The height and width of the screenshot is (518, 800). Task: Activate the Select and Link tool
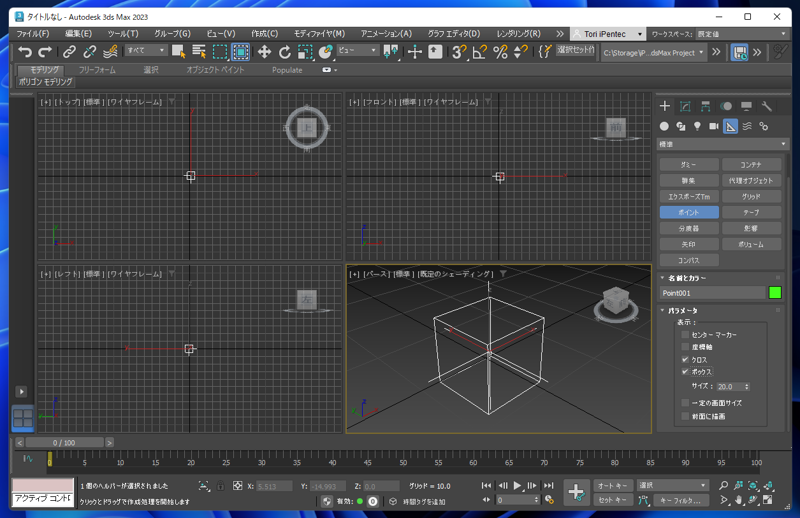click(69, 52)
